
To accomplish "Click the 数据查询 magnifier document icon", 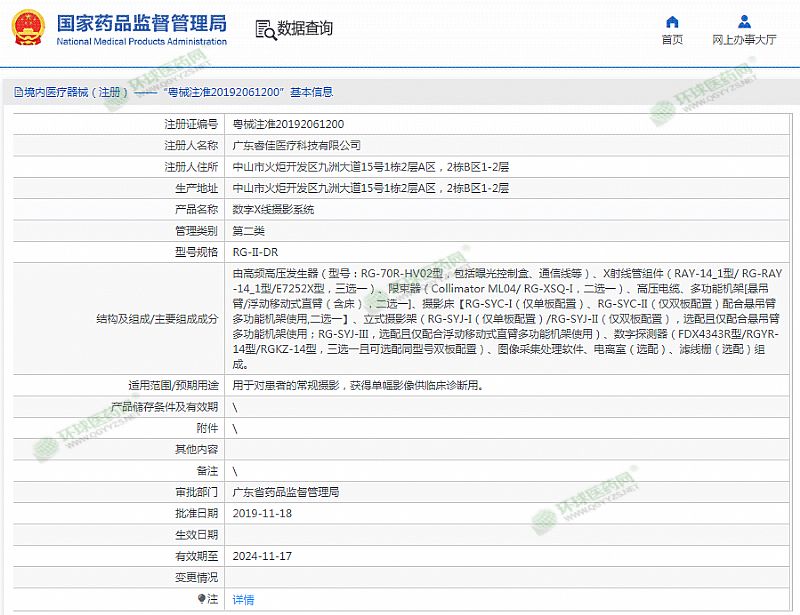I will click(x=263, y=28).
